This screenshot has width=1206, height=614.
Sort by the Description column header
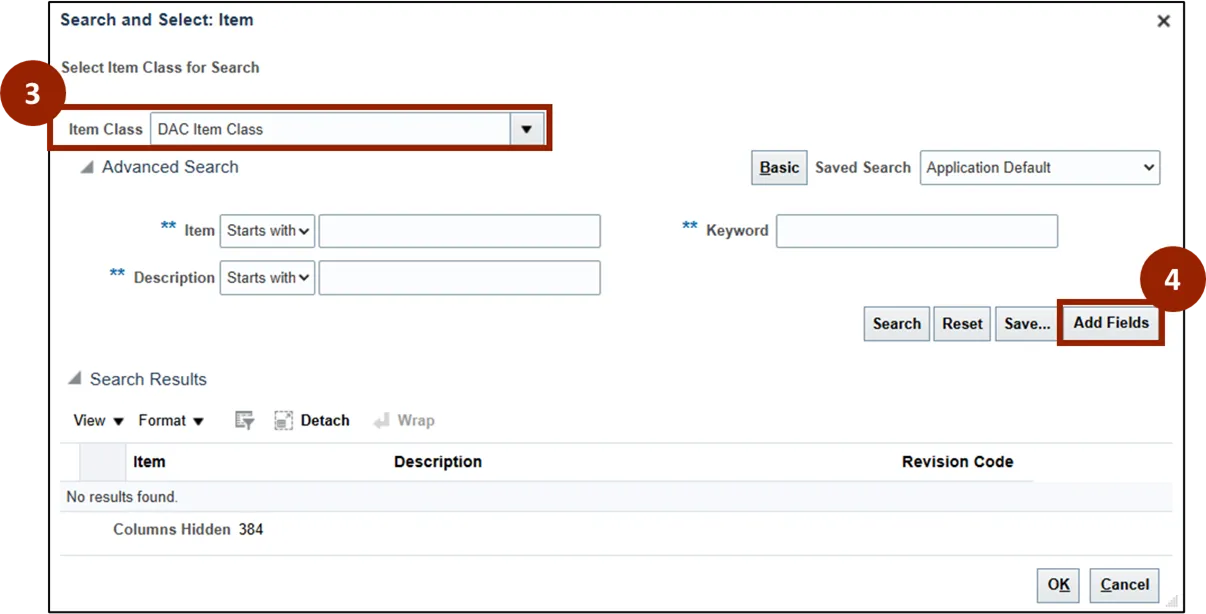(x=438, y=462)
